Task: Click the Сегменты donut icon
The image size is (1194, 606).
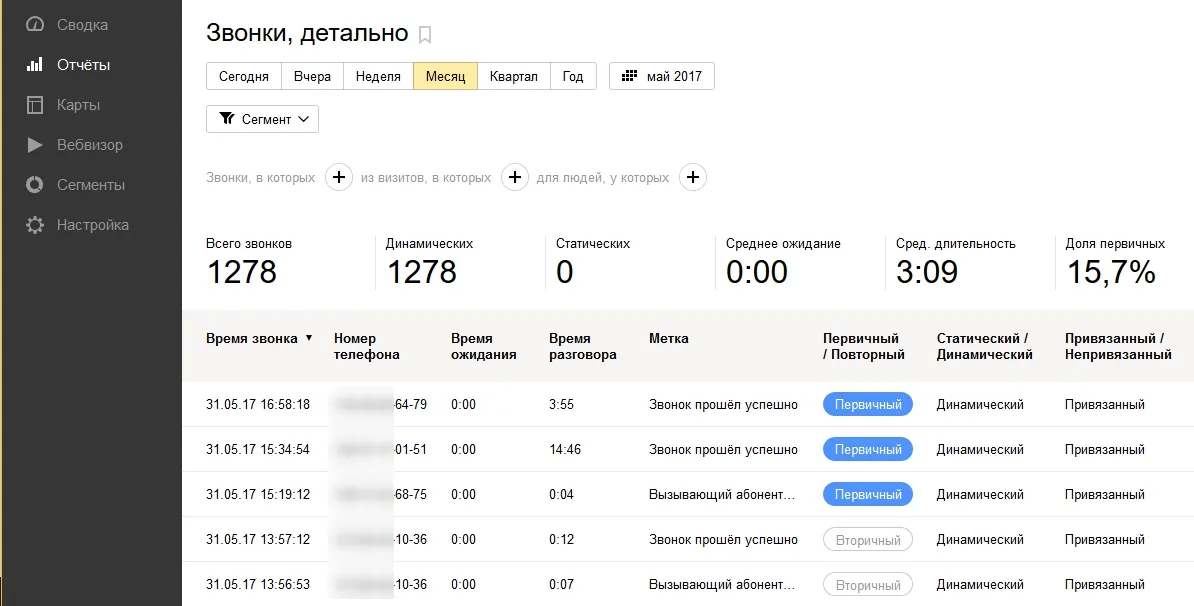Action: pyautogui.click(x=35, y=185)
